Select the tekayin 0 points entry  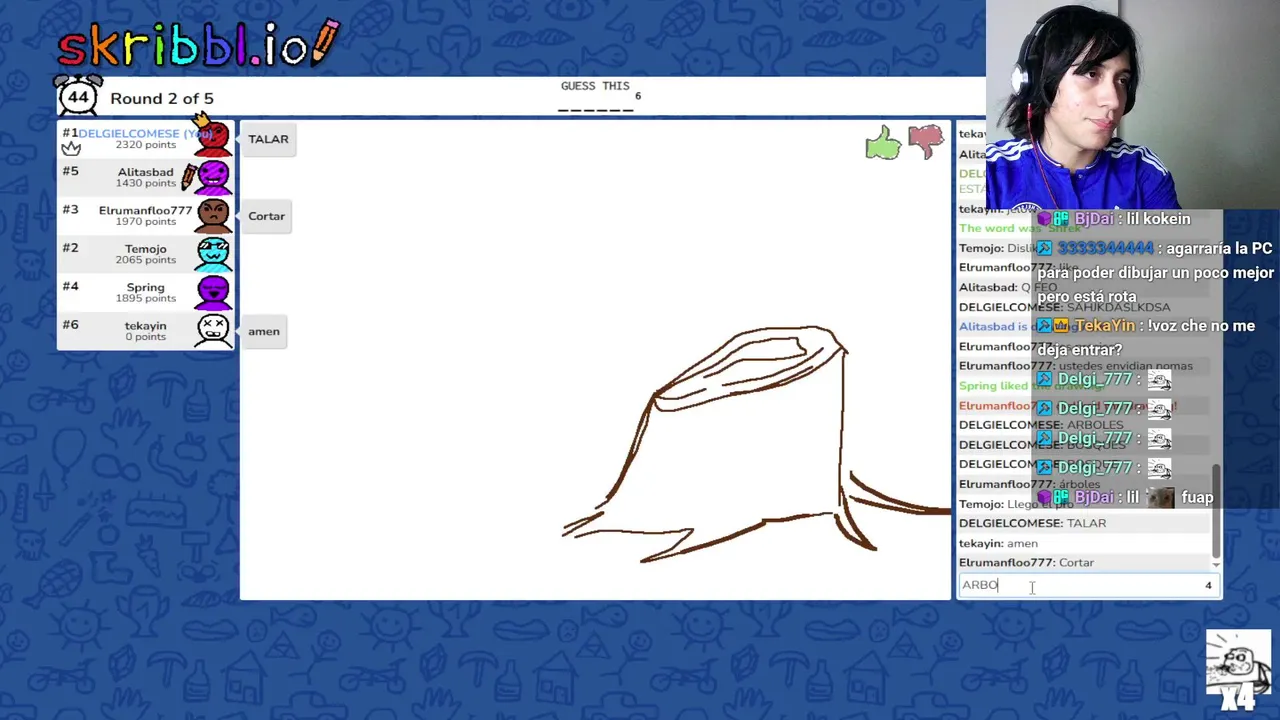[146, 331]
